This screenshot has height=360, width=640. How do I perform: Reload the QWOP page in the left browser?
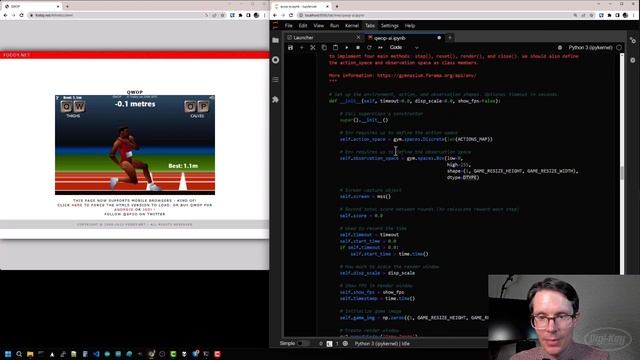pos(22,15)
